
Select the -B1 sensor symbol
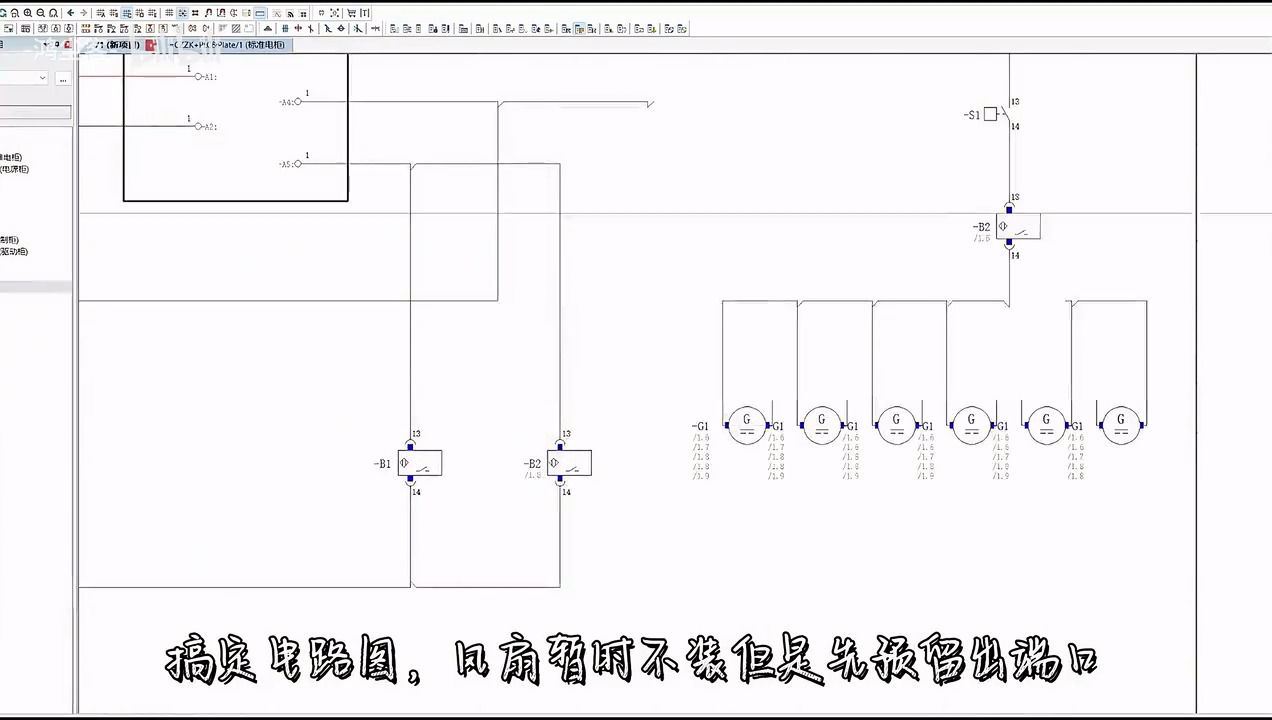[420, 463]
